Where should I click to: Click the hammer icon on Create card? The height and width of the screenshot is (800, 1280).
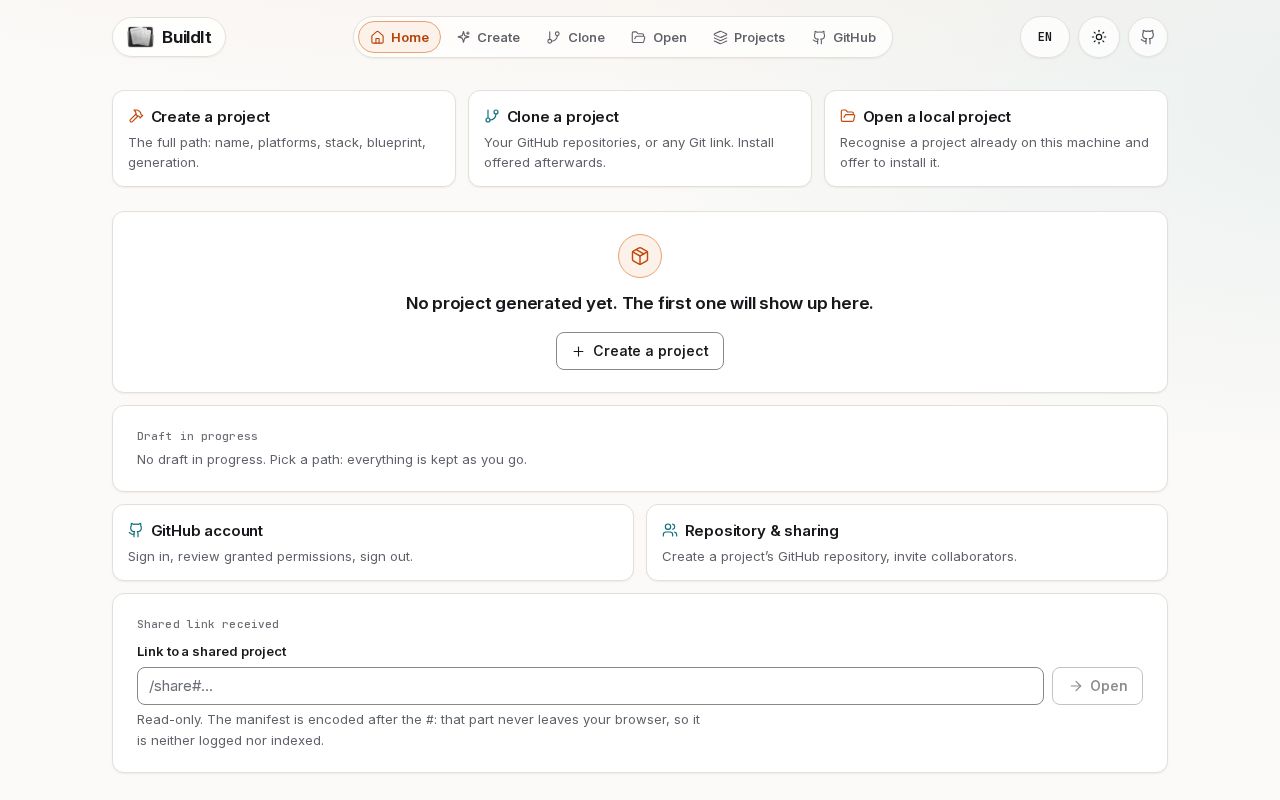point(136,116)
